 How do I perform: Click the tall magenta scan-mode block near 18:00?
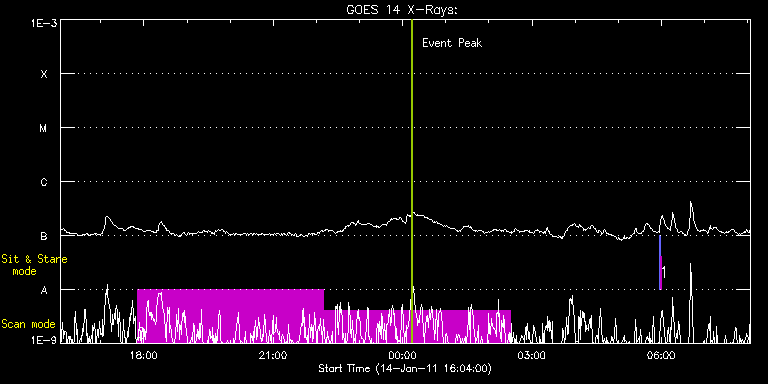point(230,316)
